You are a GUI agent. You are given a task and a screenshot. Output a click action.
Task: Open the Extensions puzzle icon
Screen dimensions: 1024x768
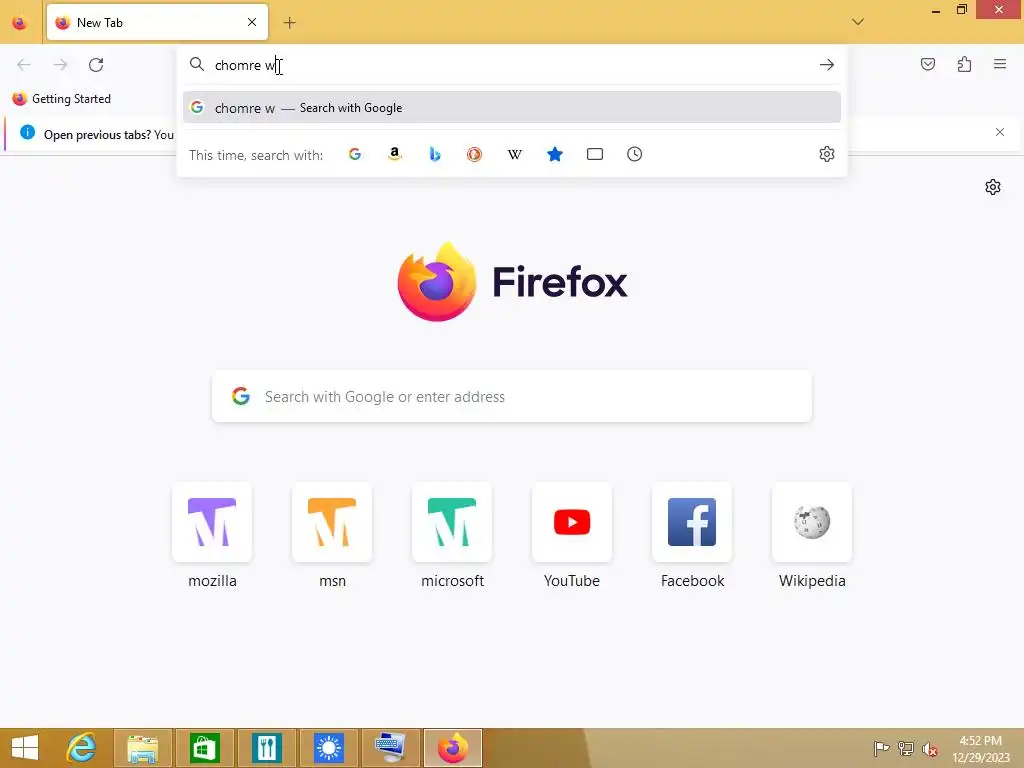coord(964,64)
